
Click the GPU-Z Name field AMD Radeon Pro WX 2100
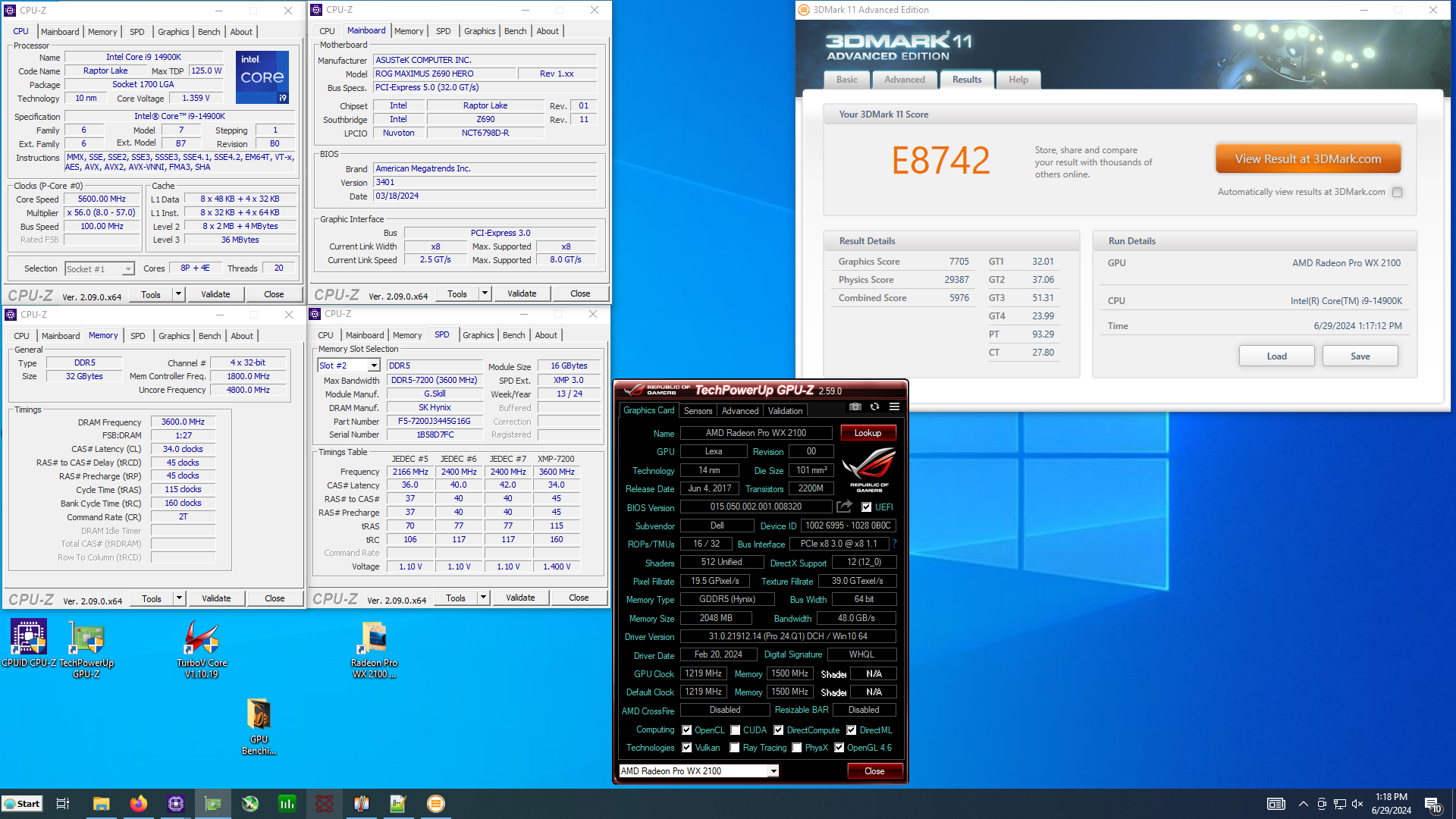coord(756,433)
